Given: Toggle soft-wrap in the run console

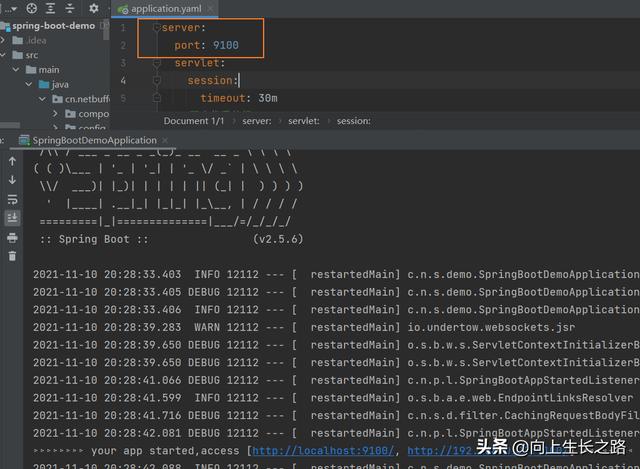Looking at the screenshot, I should [12, 199].
